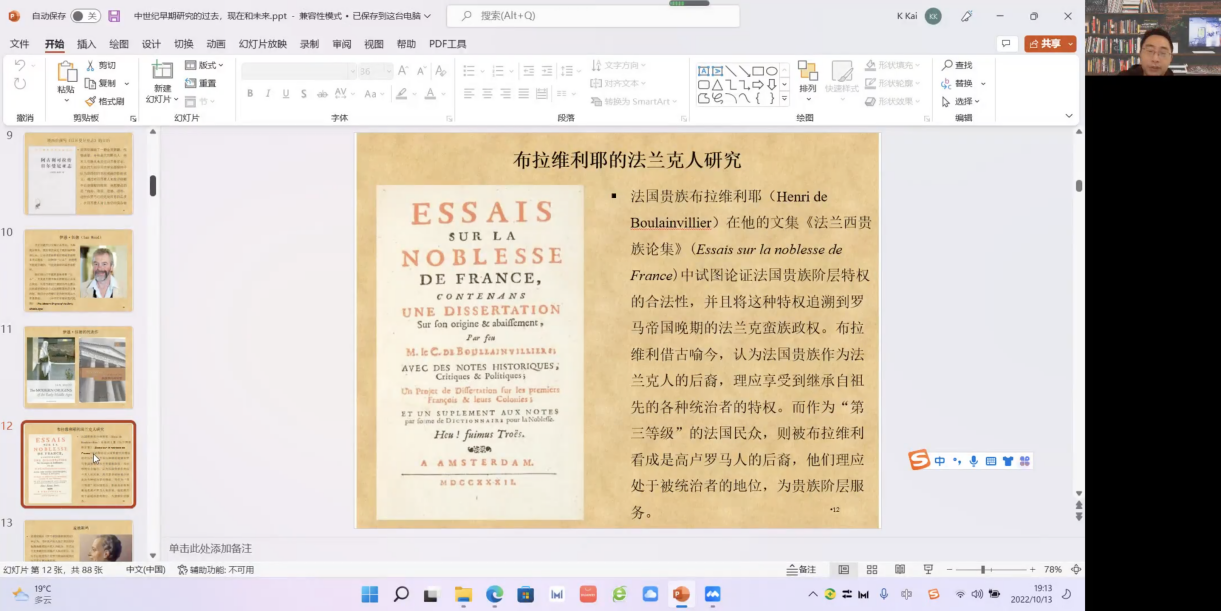The image size is (1221, 611).
Task: Switch to the Animations (动画) tab
Action: point(216,44)
